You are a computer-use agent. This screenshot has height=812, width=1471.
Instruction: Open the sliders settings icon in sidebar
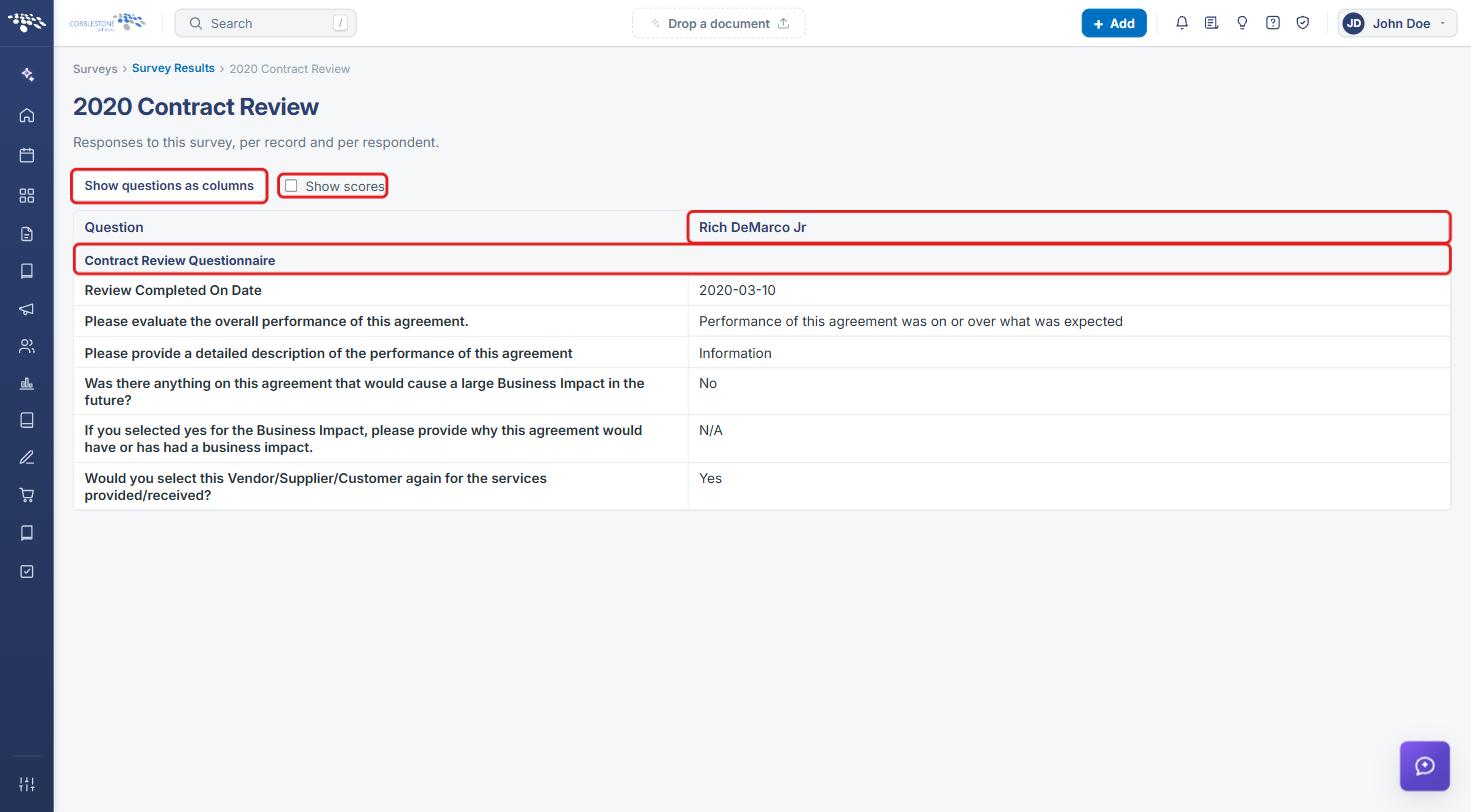(x=27, y=784)
